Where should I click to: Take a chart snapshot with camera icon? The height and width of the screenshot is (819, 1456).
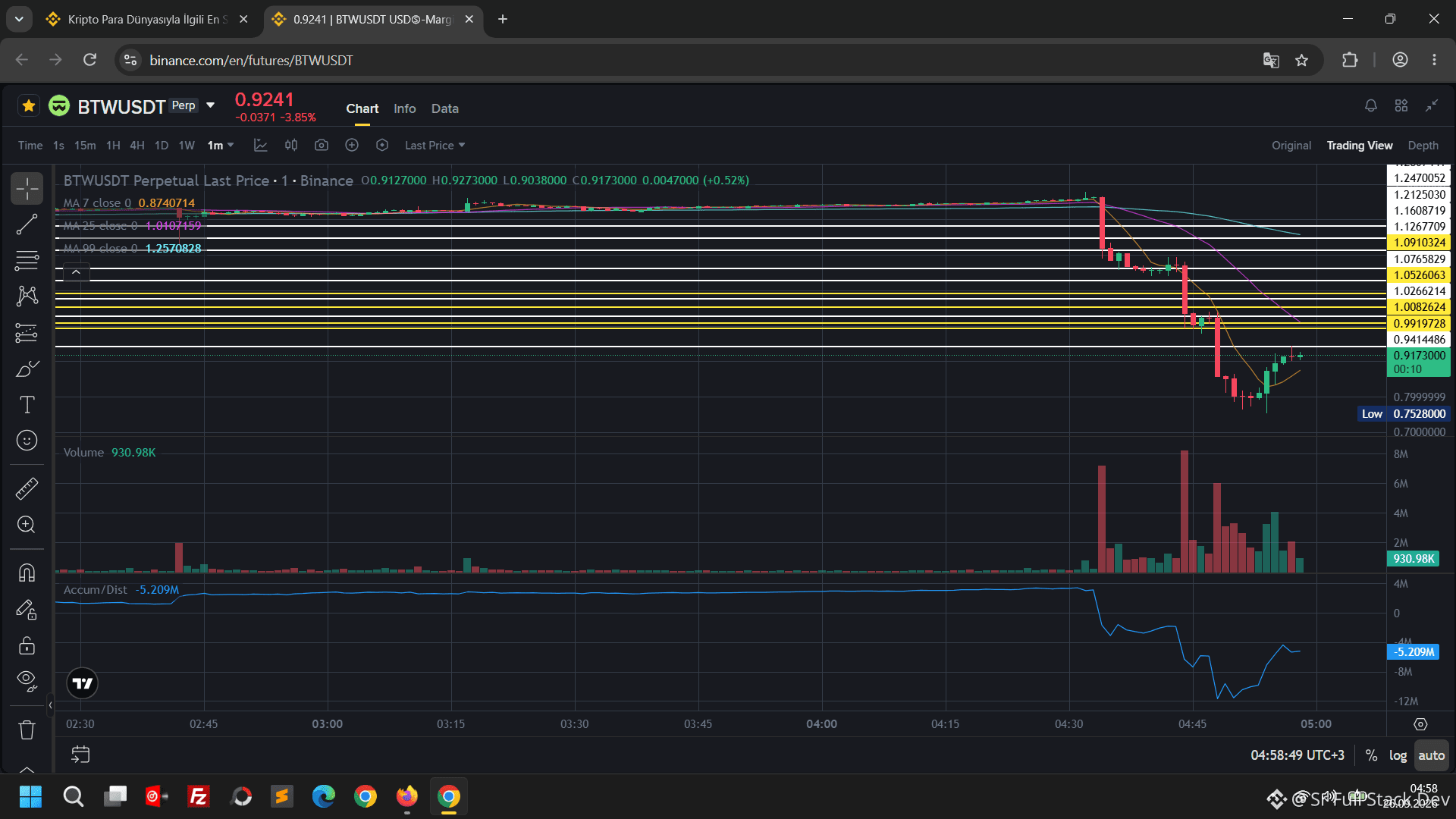pos(322,145)
